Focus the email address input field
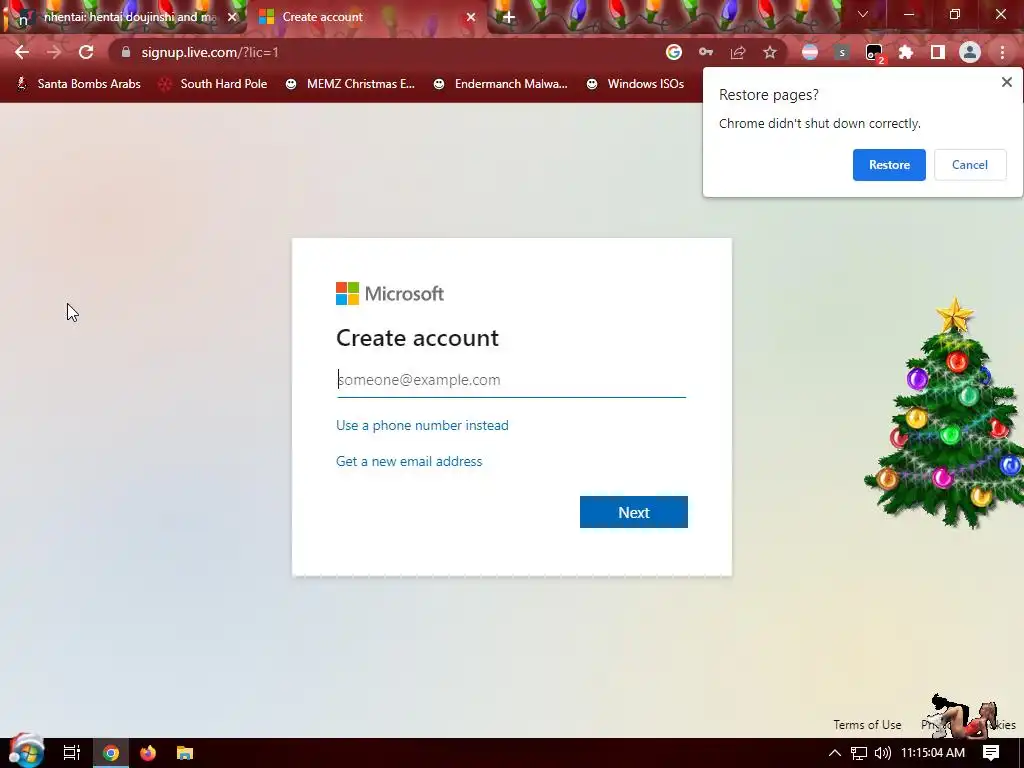1024x768 pixels. [x=511, y=379]
